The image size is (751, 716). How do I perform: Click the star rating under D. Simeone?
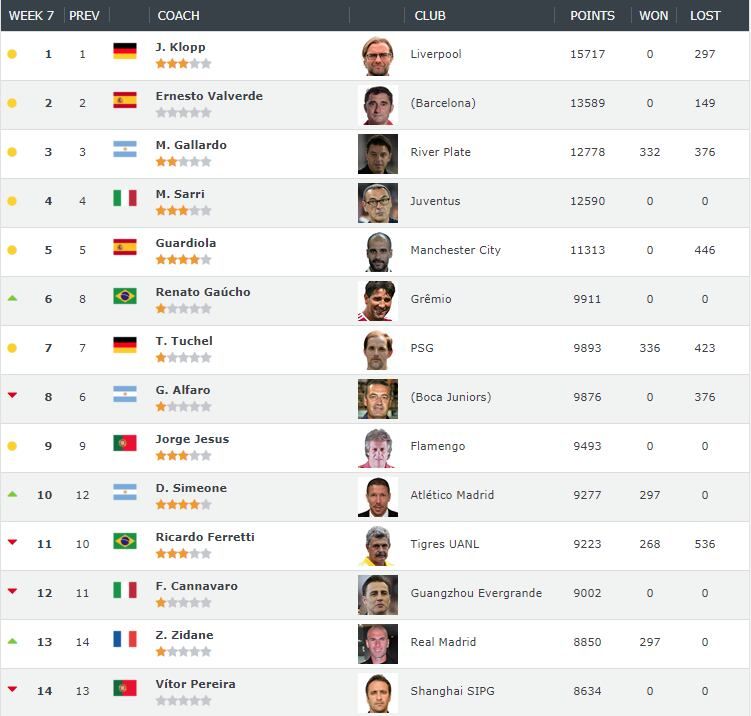(183, 505)
